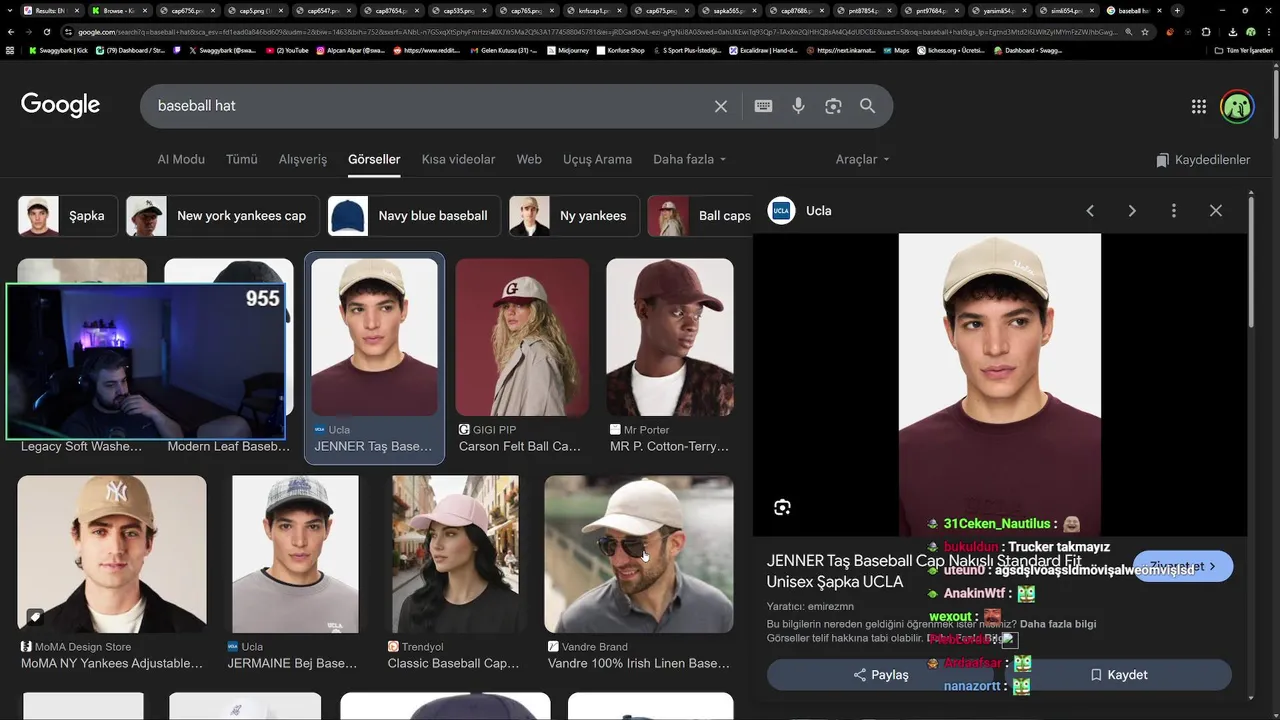Open the Google account avatar menu
This screenshot has height=720, width=1280.
[x=1238, y=107]
